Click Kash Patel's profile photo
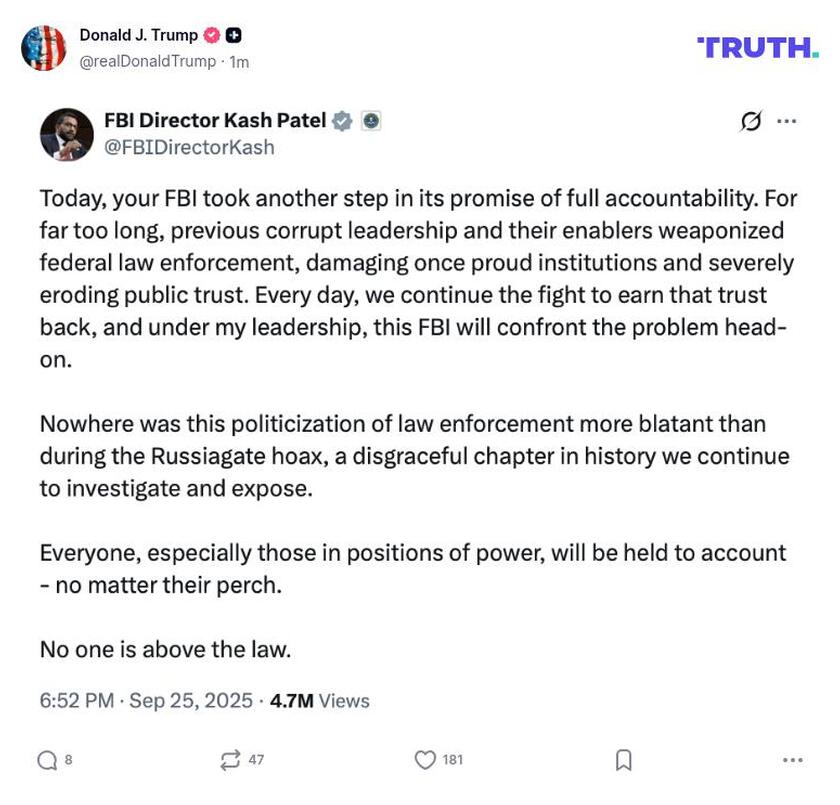The height and width of the screenshot is (805, 840). pos(66,134)
